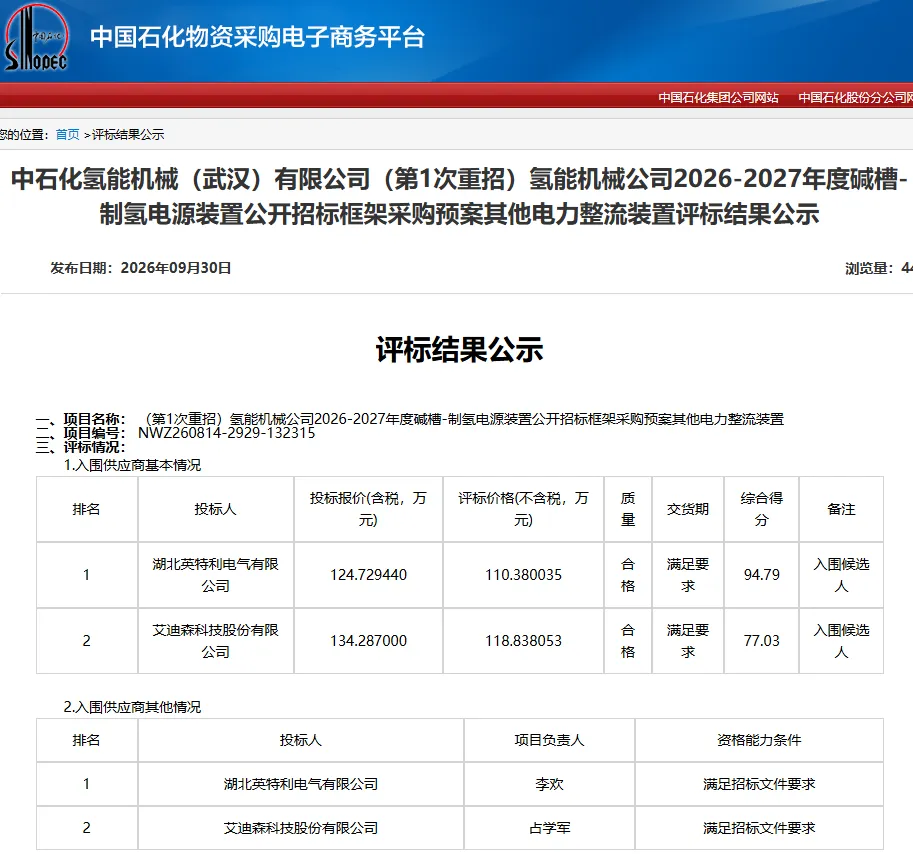Click the publish date 2026年09月30日
This screenshot has width=913, height=854.
click(x=176, y=268)
